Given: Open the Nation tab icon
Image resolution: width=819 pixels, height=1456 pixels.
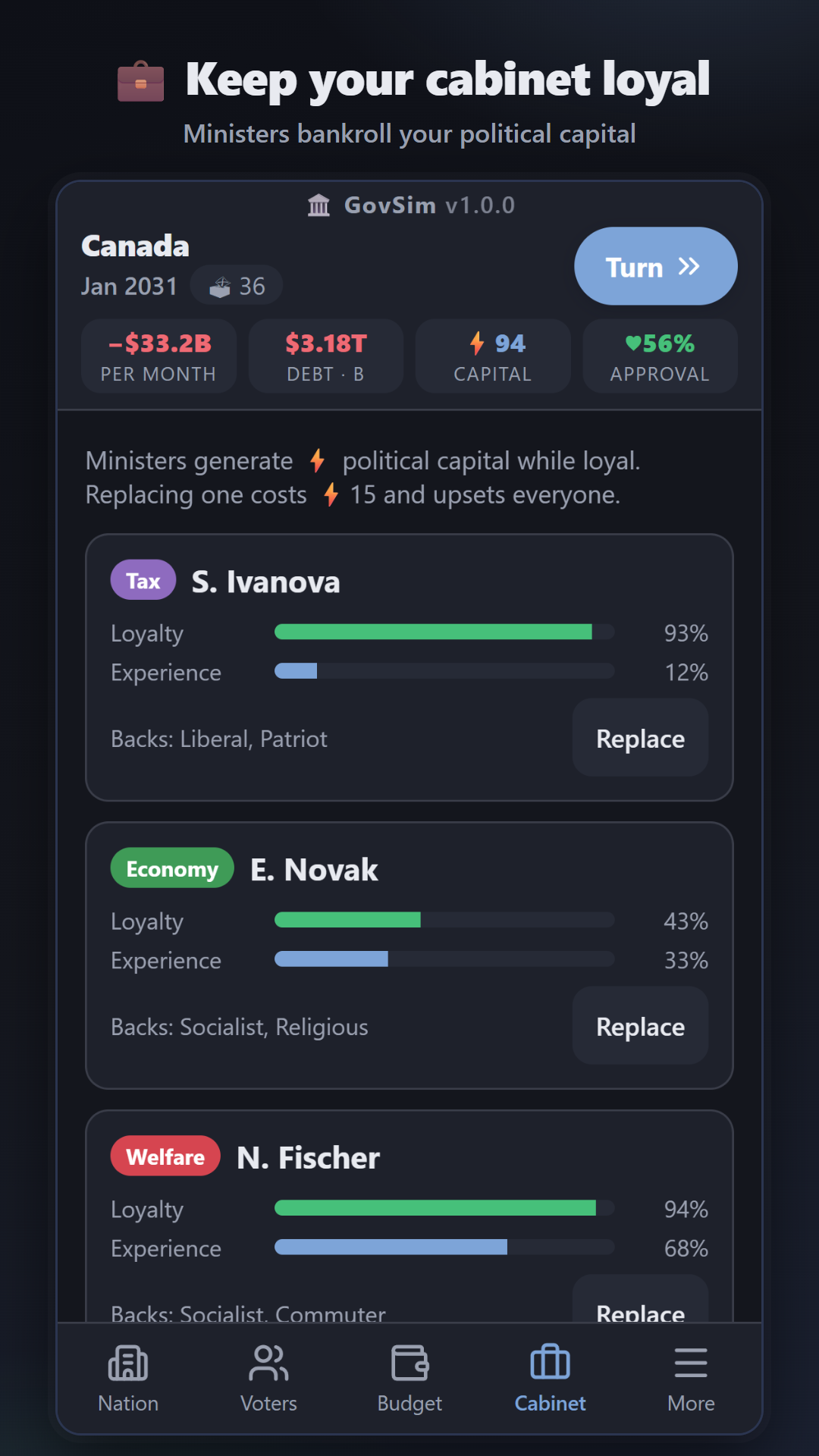Looking at the screenshot, I should point(128,1363).
